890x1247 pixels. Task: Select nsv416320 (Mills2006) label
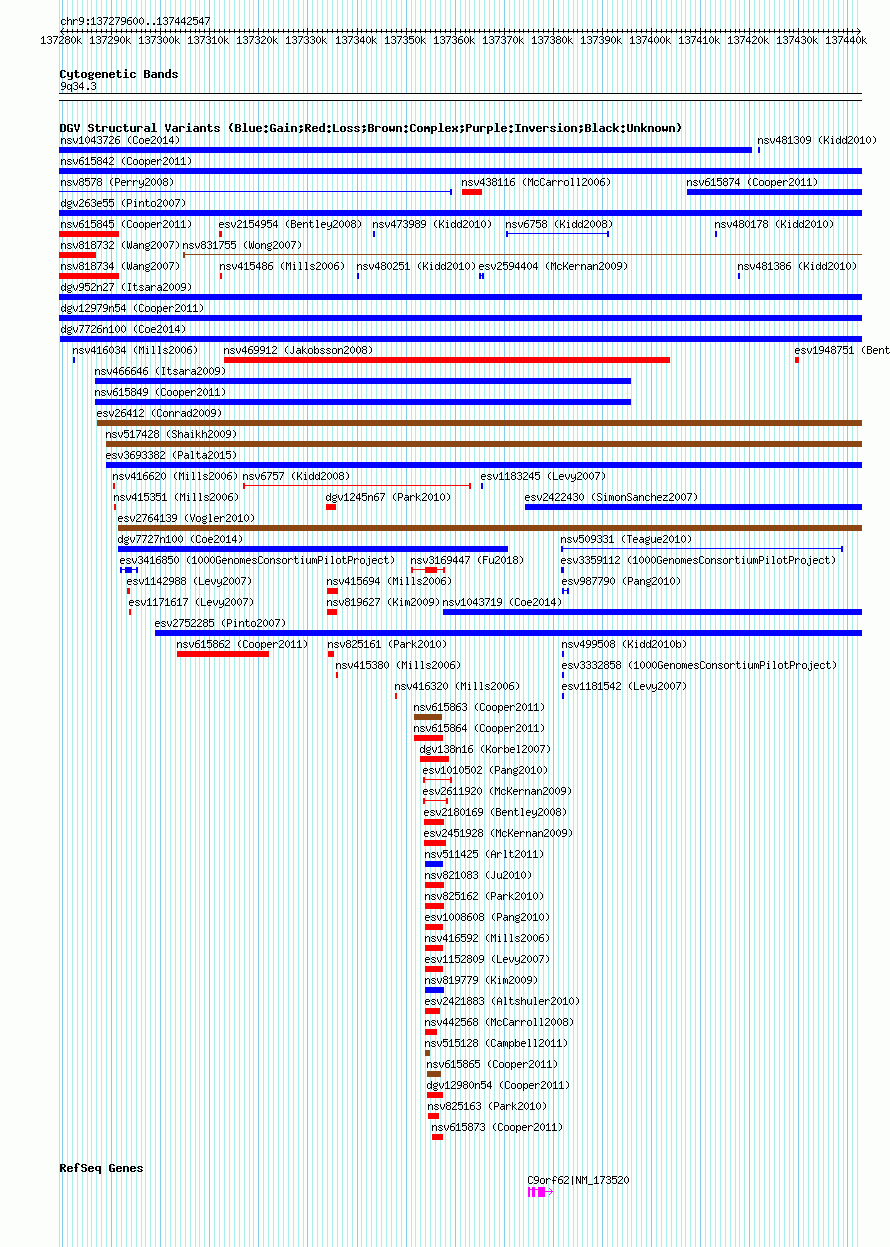tap(457, 686)
